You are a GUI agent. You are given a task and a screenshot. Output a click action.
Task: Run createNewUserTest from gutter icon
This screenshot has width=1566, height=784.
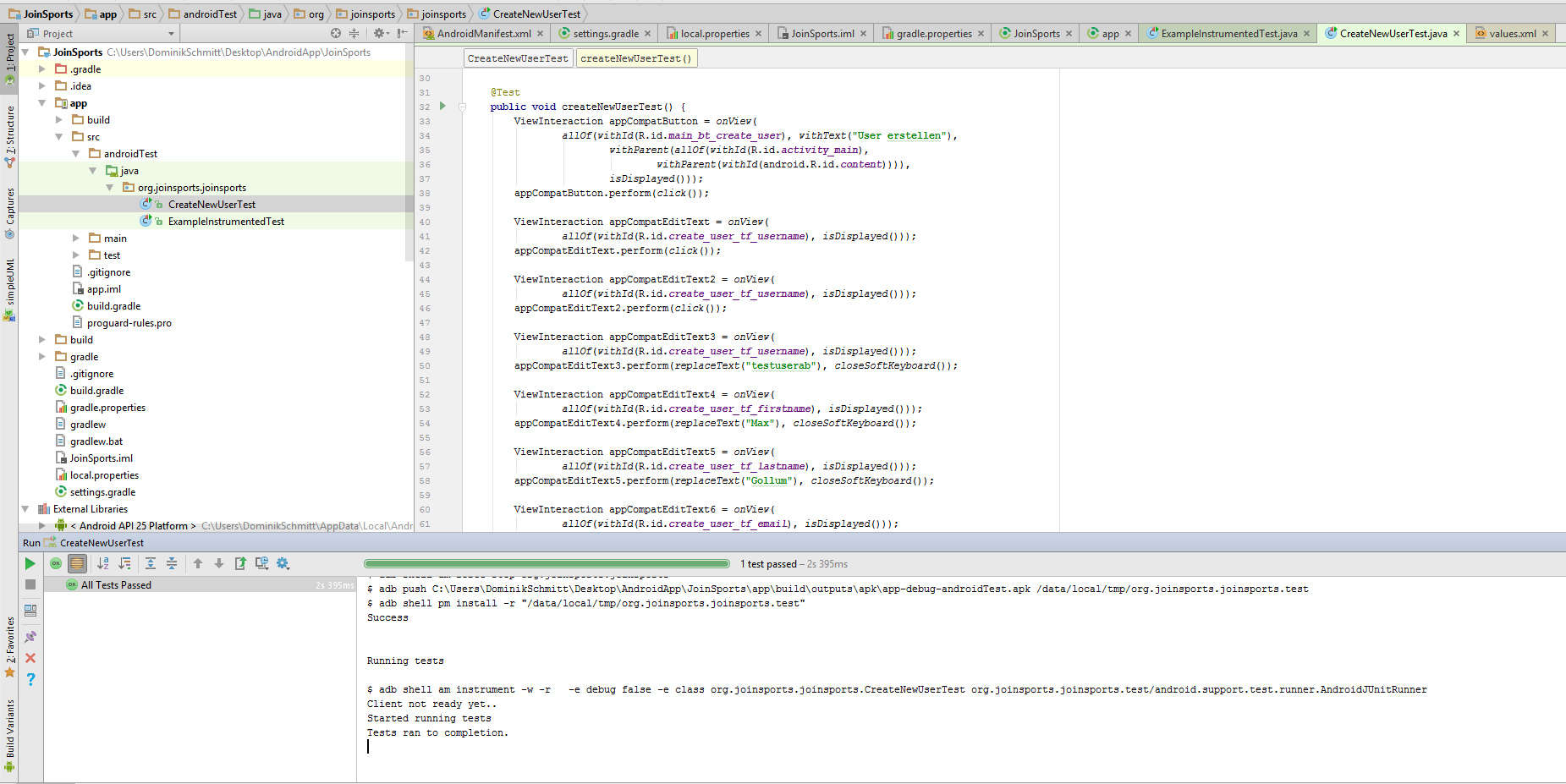(x=442, y=107)
